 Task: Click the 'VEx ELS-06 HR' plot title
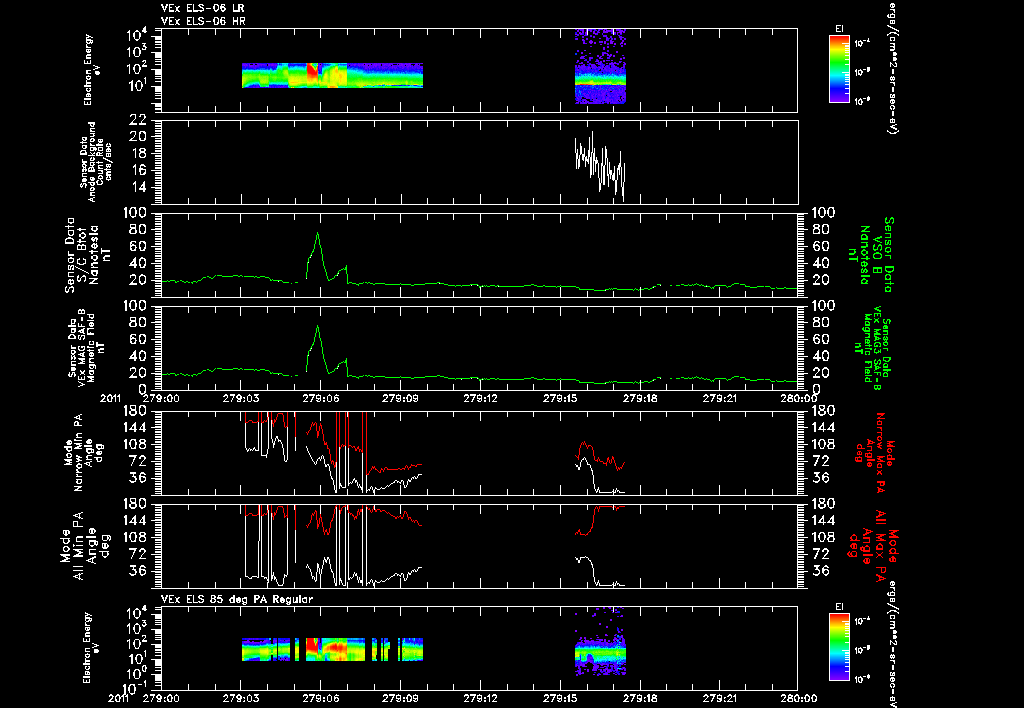(x=203, y=22)
